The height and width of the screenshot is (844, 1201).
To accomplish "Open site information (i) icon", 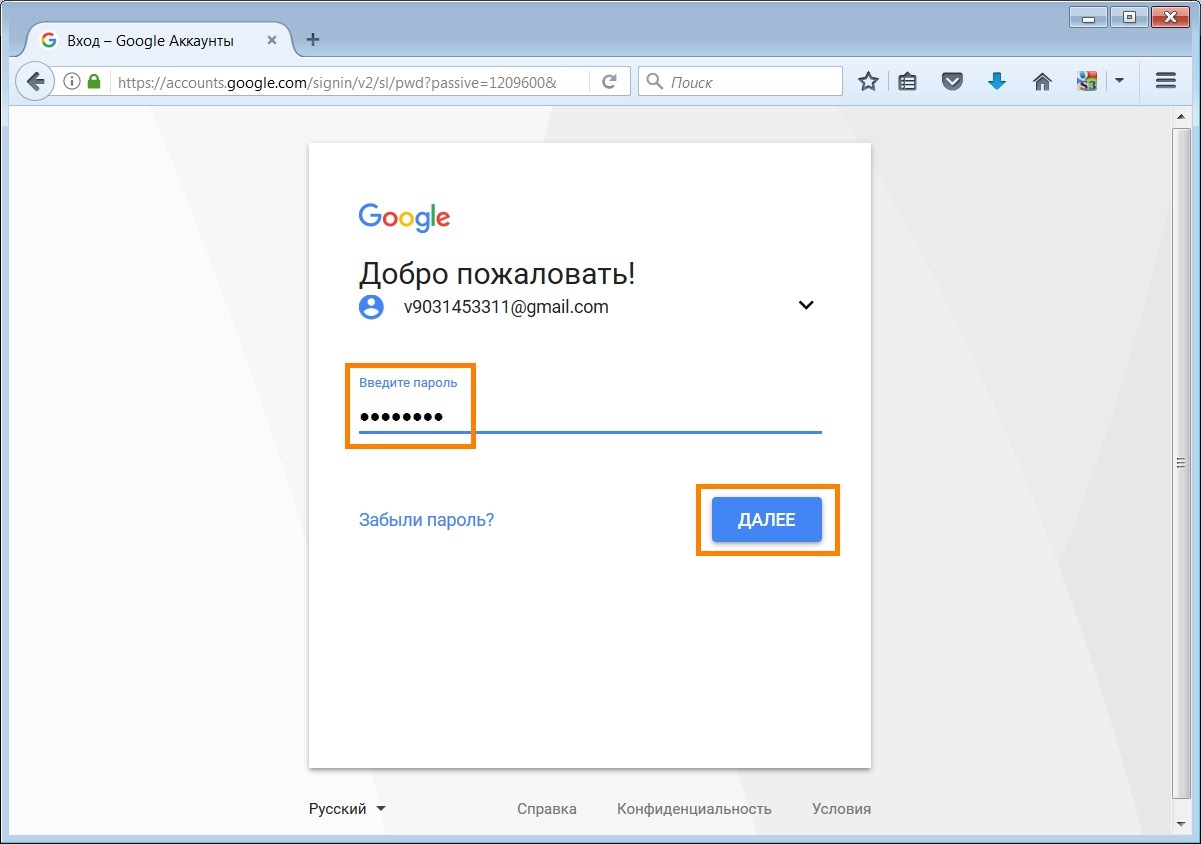I will 71,82.
